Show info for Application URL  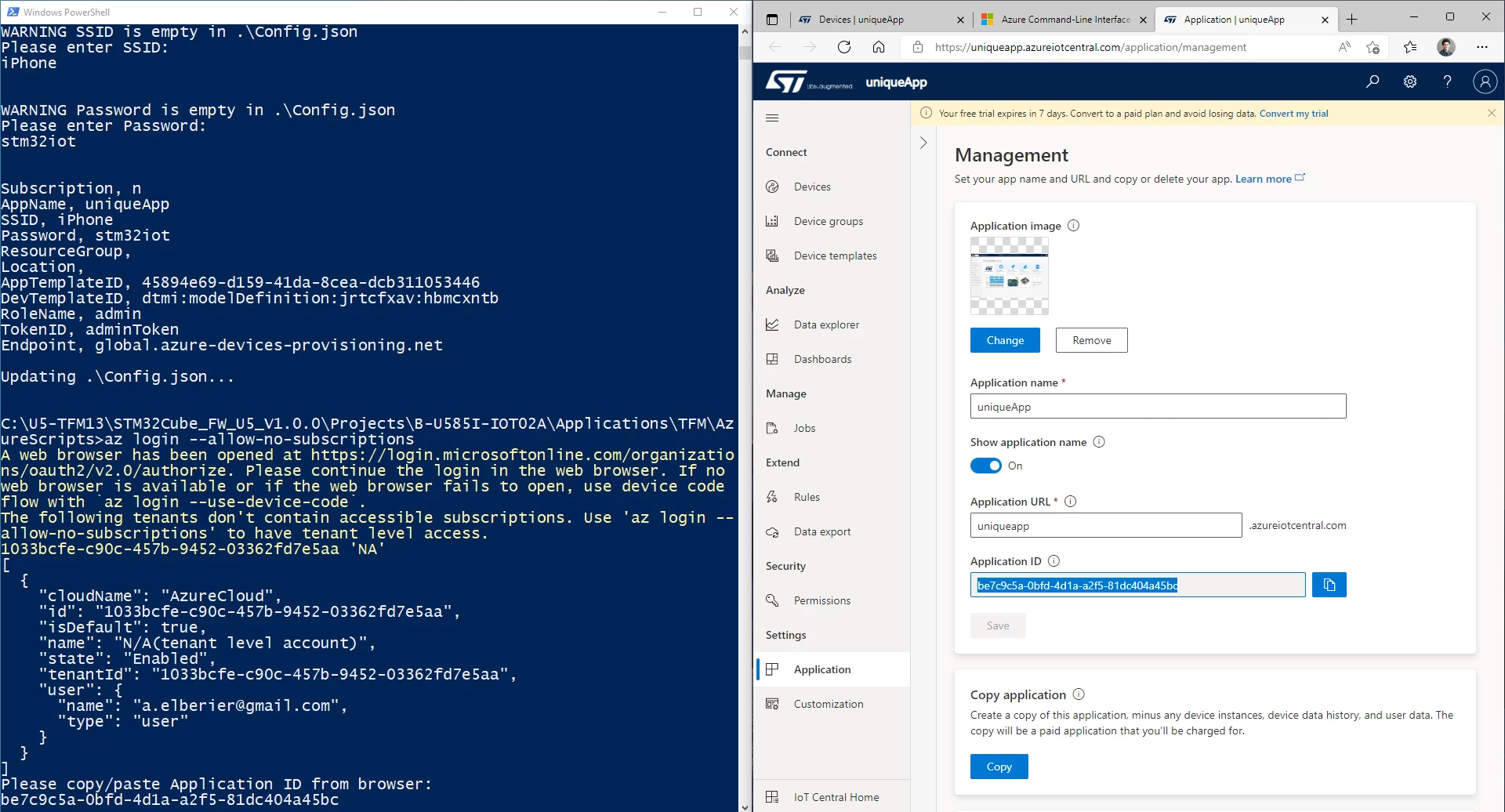coord(1071,502)
